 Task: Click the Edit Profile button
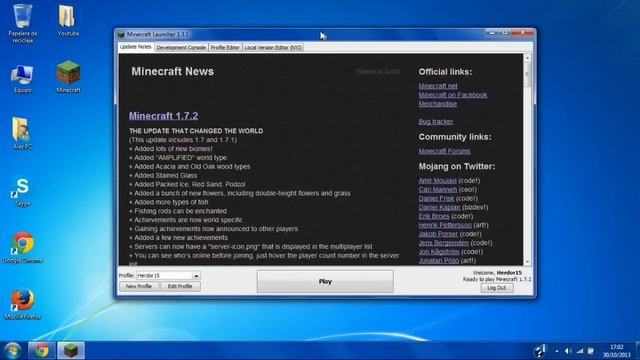click(180, 287)
